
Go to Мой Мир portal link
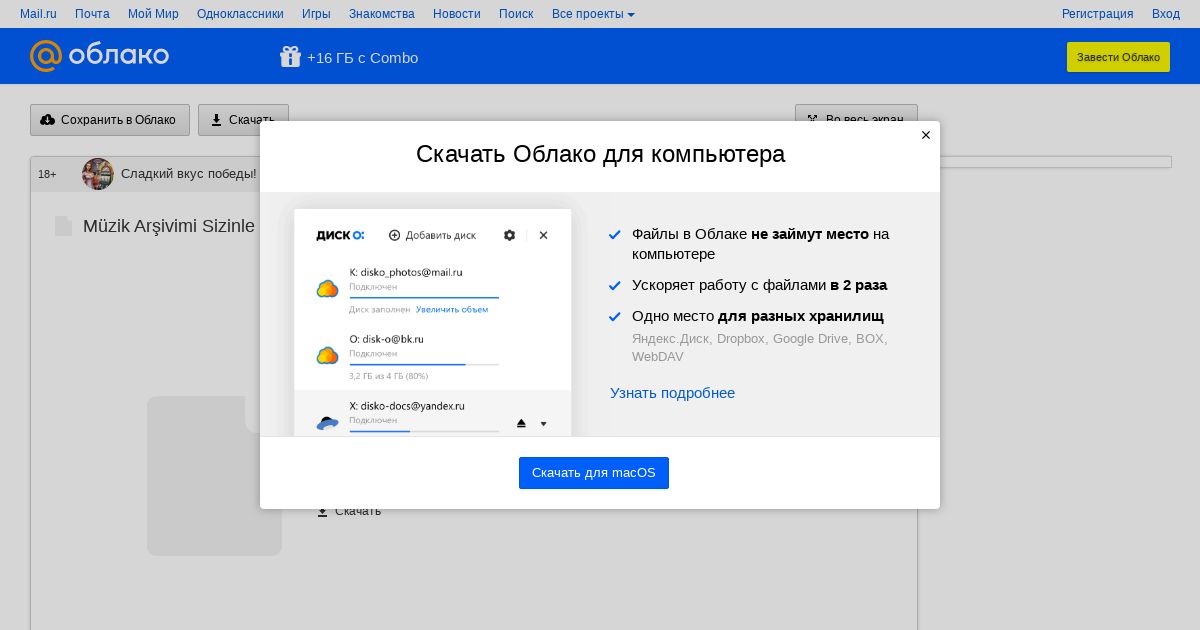153,14
